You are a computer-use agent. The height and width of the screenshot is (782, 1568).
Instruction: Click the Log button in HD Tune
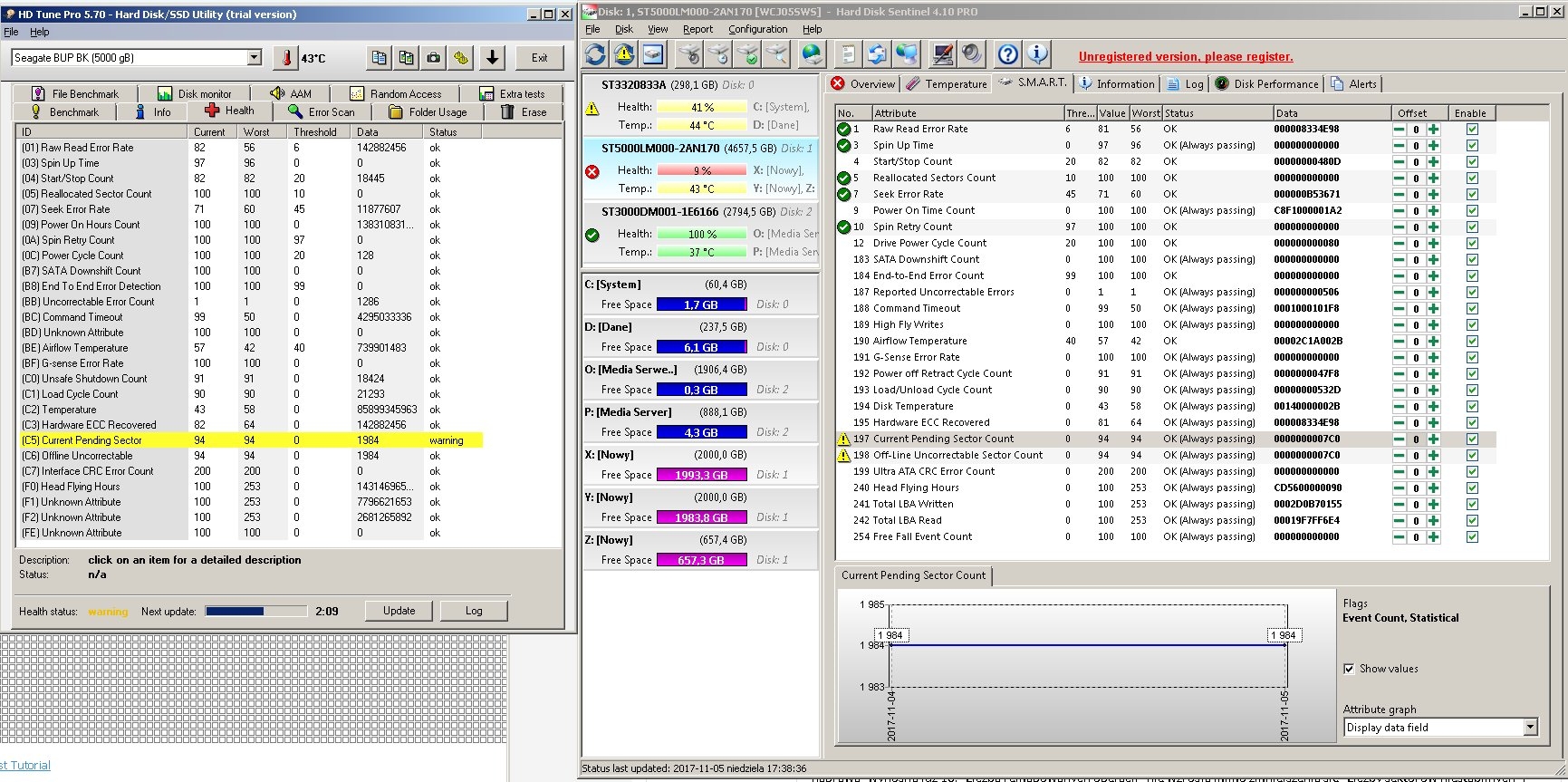(x=474, y=611)
